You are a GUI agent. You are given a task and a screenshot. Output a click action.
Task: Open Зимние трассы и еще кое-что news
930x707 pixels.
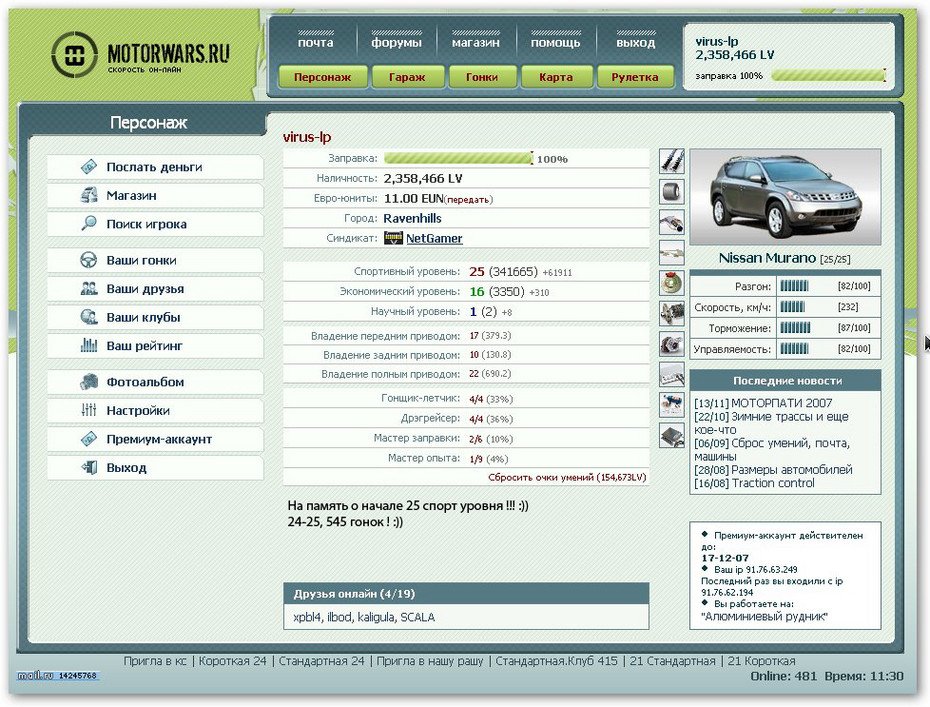(x=771, y=423)
